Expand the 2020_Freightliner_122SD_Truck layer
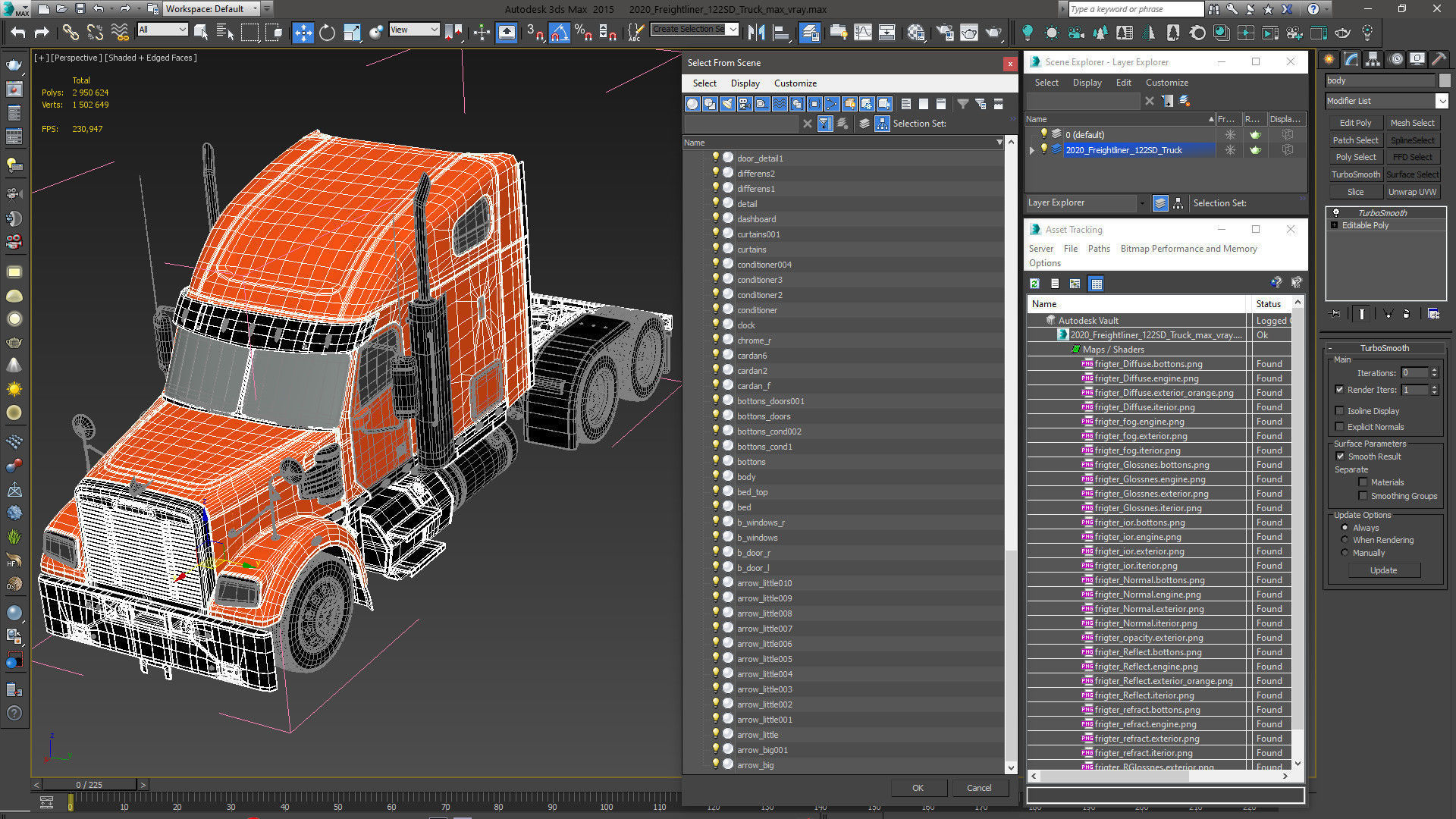The image size is (1456, 819). (x=1031, y=150)
